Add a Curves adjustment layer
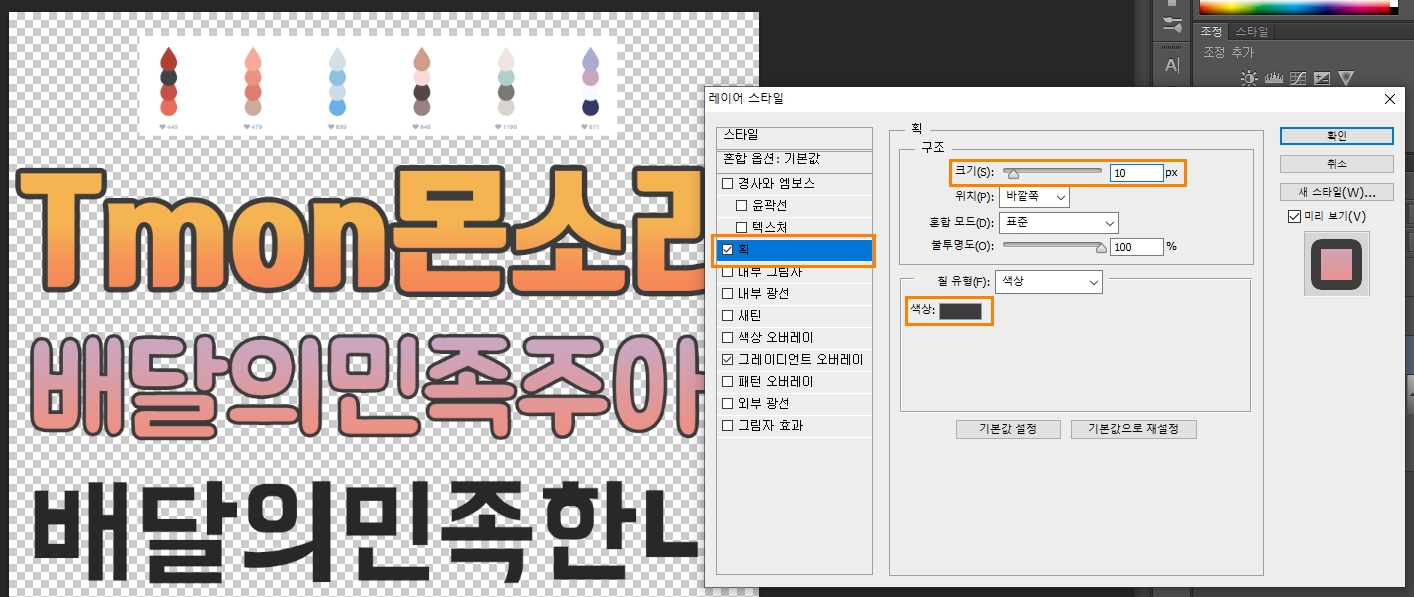1414x597 pixels. (1298, 78)
